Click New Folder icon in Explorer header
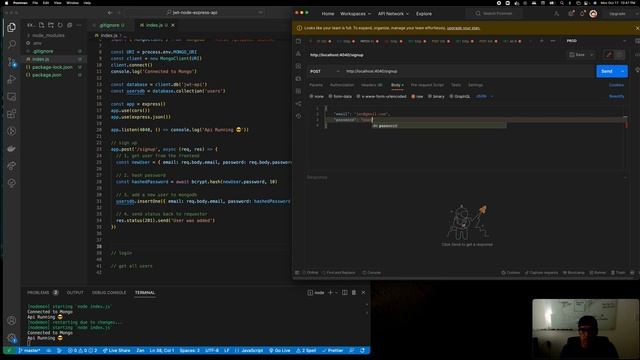Viewport: 640px width, 360px height. pos(51,25)
